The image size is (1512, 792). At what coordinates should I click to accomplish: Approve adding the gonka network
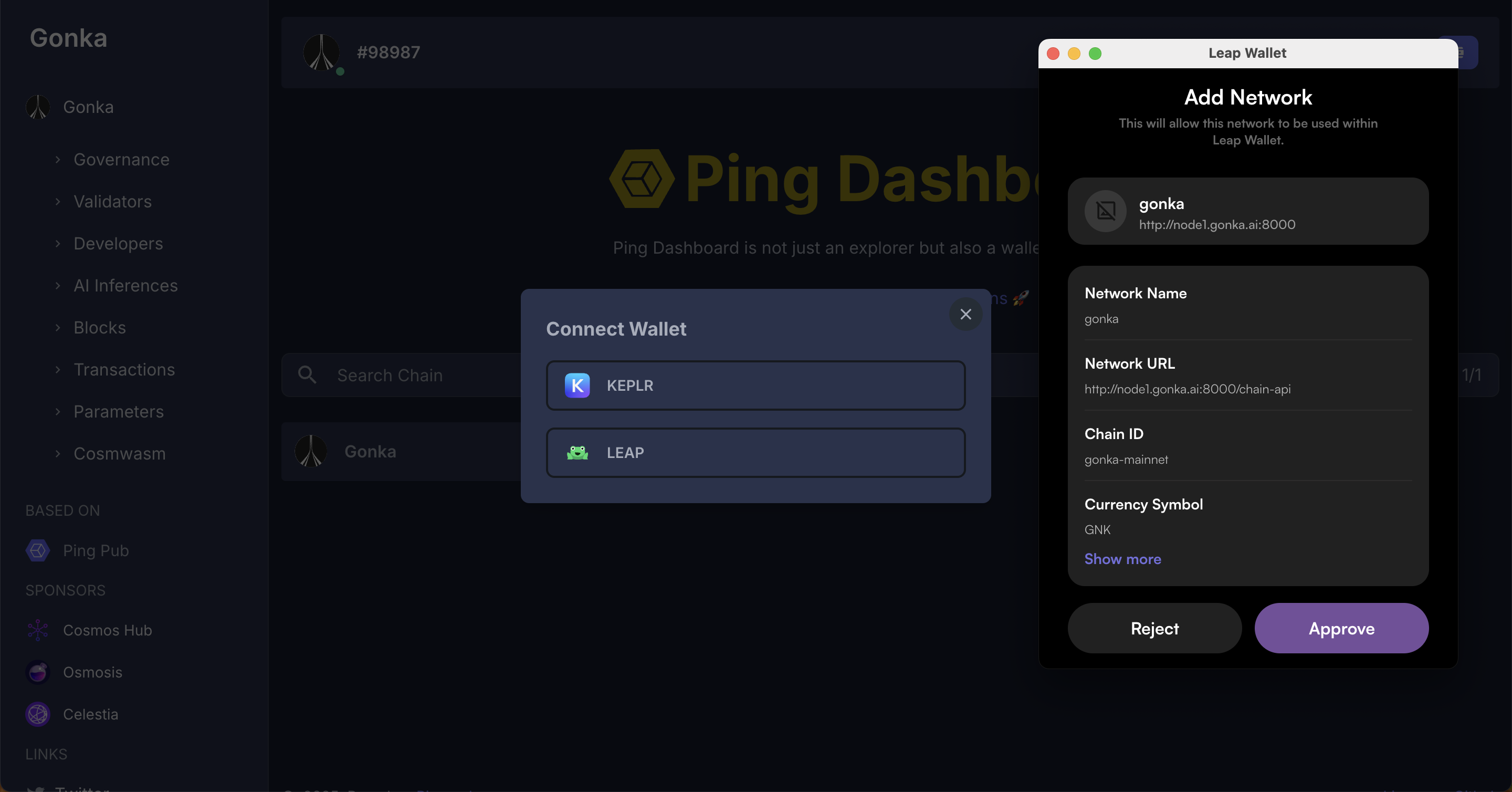(x=1341, y=628)
